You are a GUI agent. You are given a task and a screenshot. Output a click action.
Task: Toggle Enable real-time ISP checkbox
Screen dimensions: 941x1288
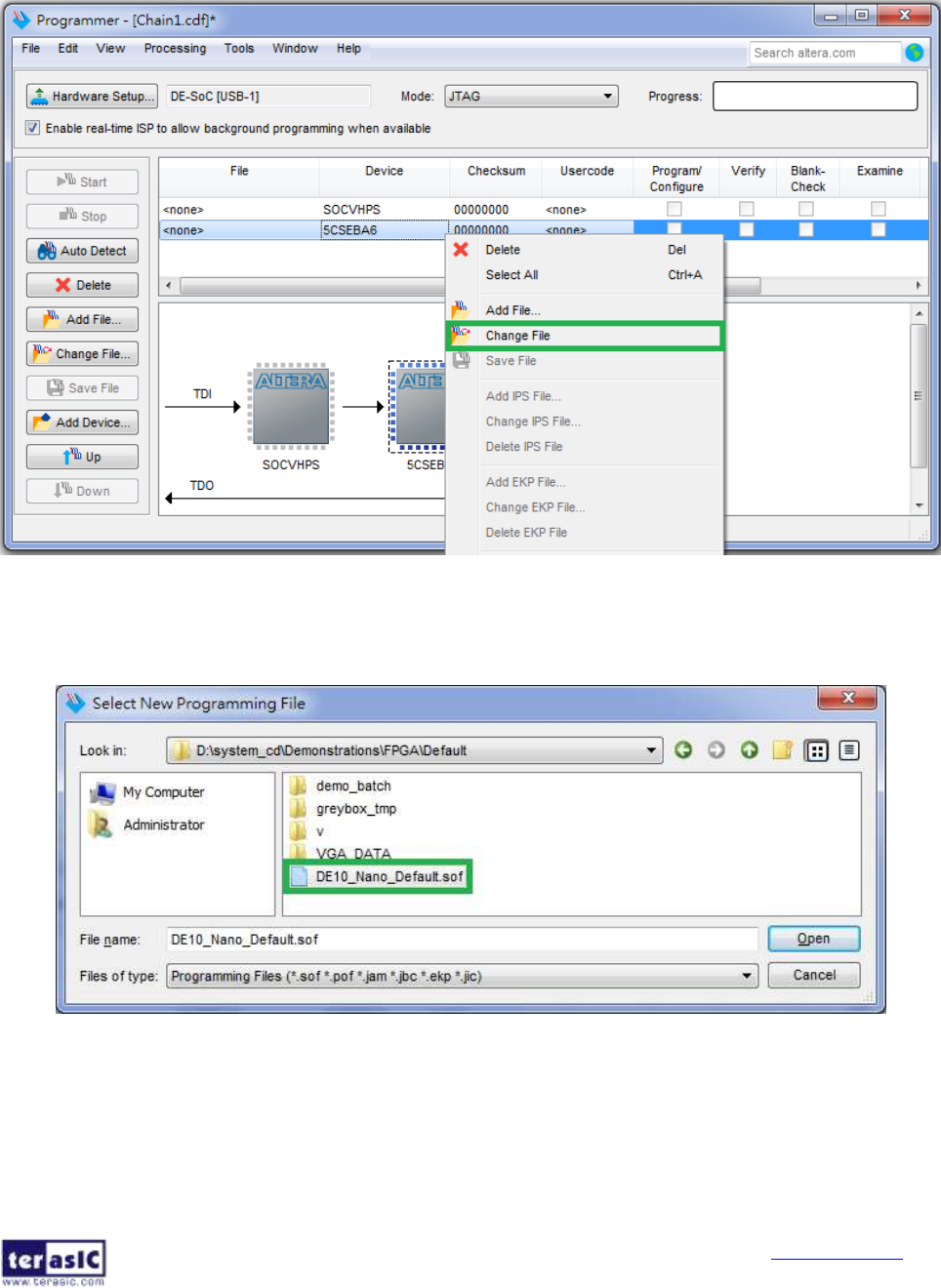click(33, 128)
